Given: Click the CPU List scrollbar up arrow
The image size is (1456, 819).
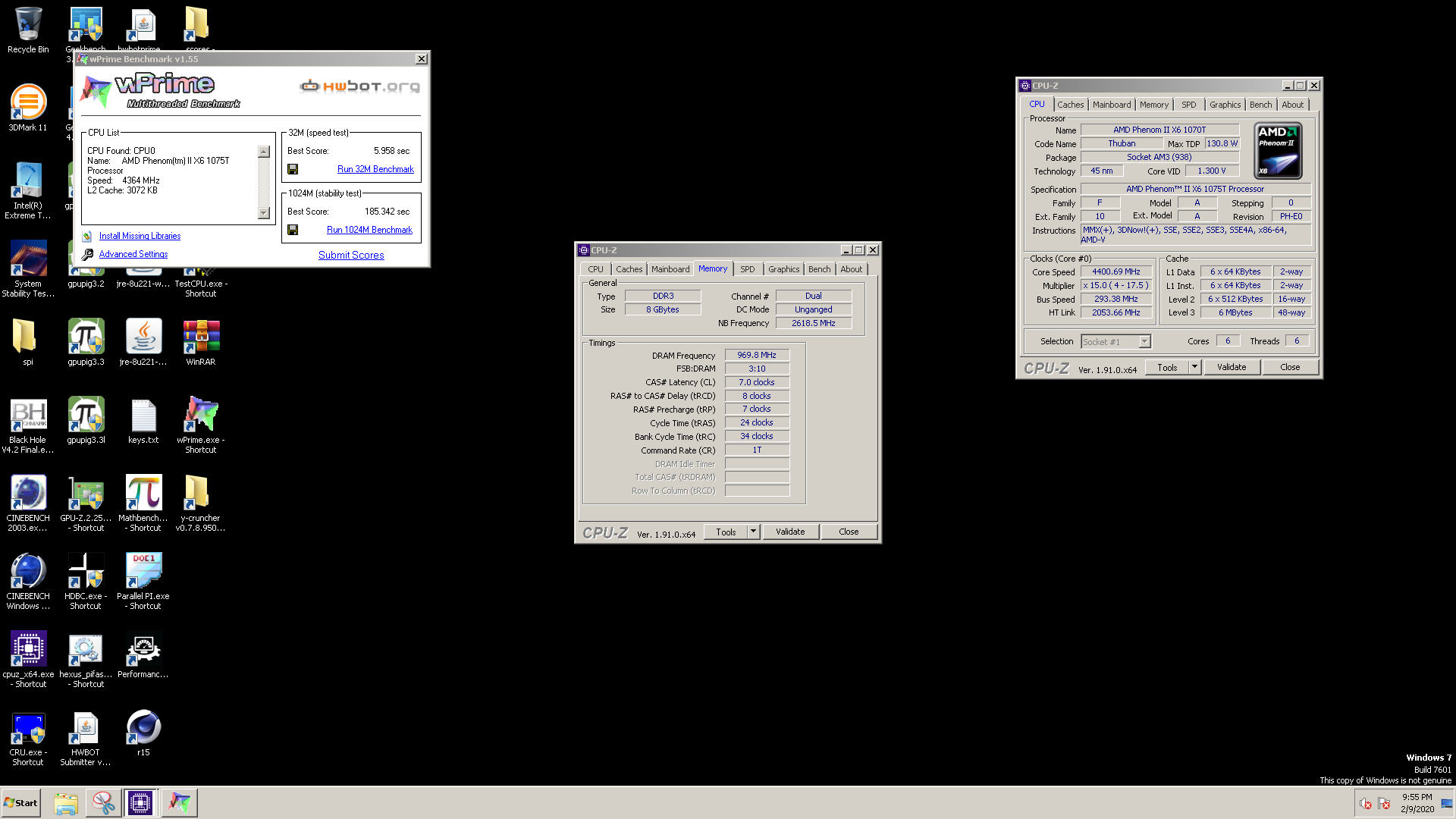Looking at the screenshot, I should click(x=264, y=152).
